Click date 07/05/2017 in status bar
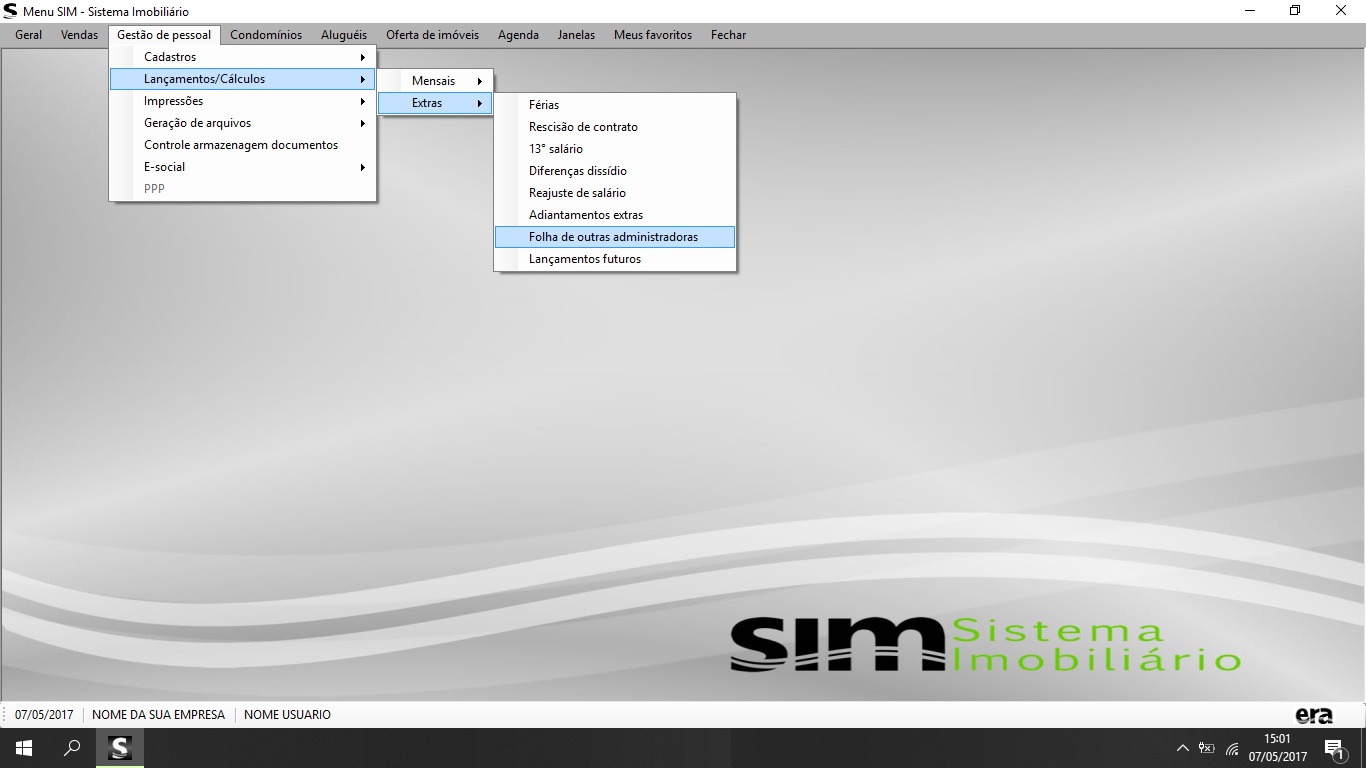1366x768 pixels. (44, 715)
